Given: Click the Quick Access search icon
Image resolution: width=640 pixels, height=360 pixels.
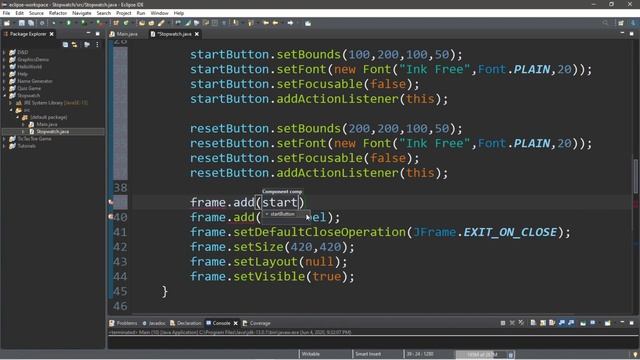Looking at the screenshot, I should 605,23.
